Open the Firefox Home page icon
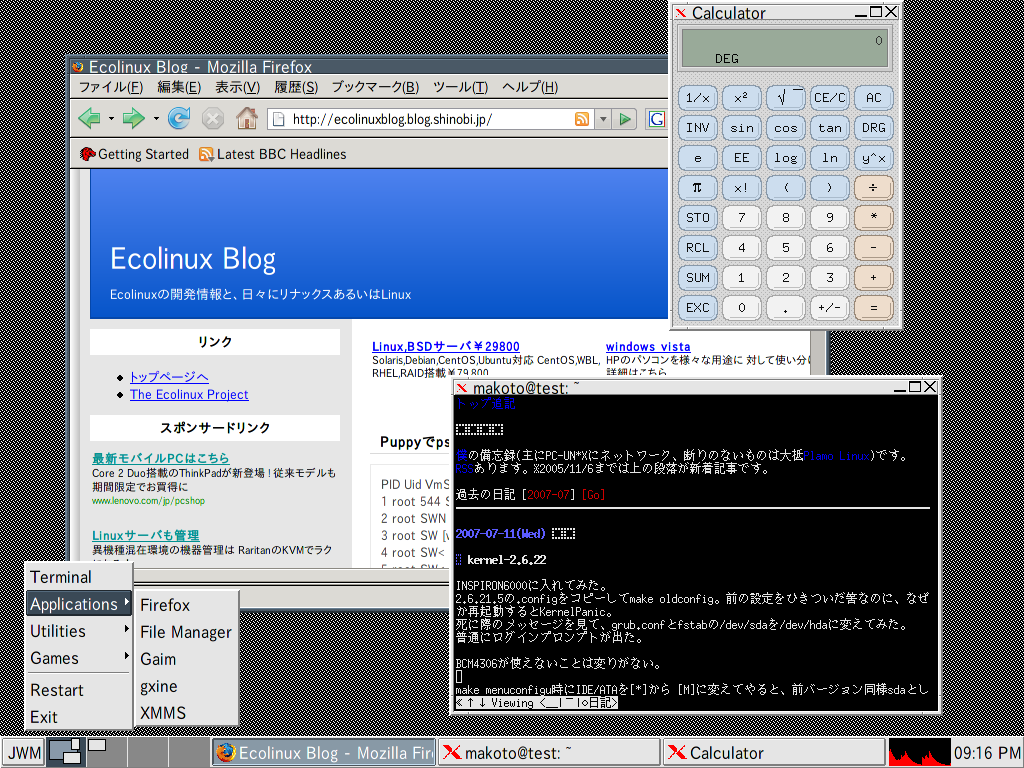Viewport: 1024px width, 768px height. pos(246,118)
